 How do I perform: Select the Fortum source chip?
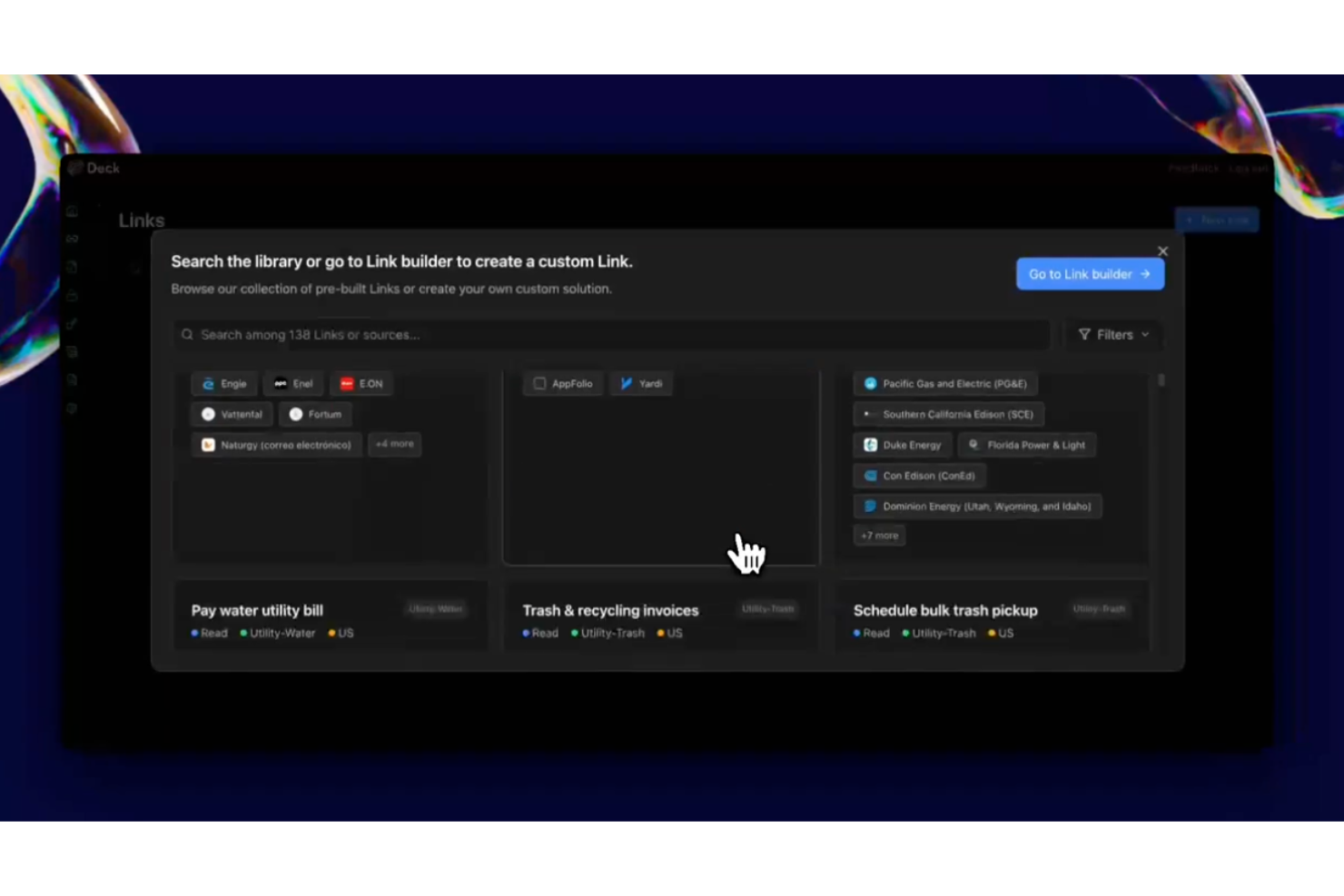coord(315,414)
